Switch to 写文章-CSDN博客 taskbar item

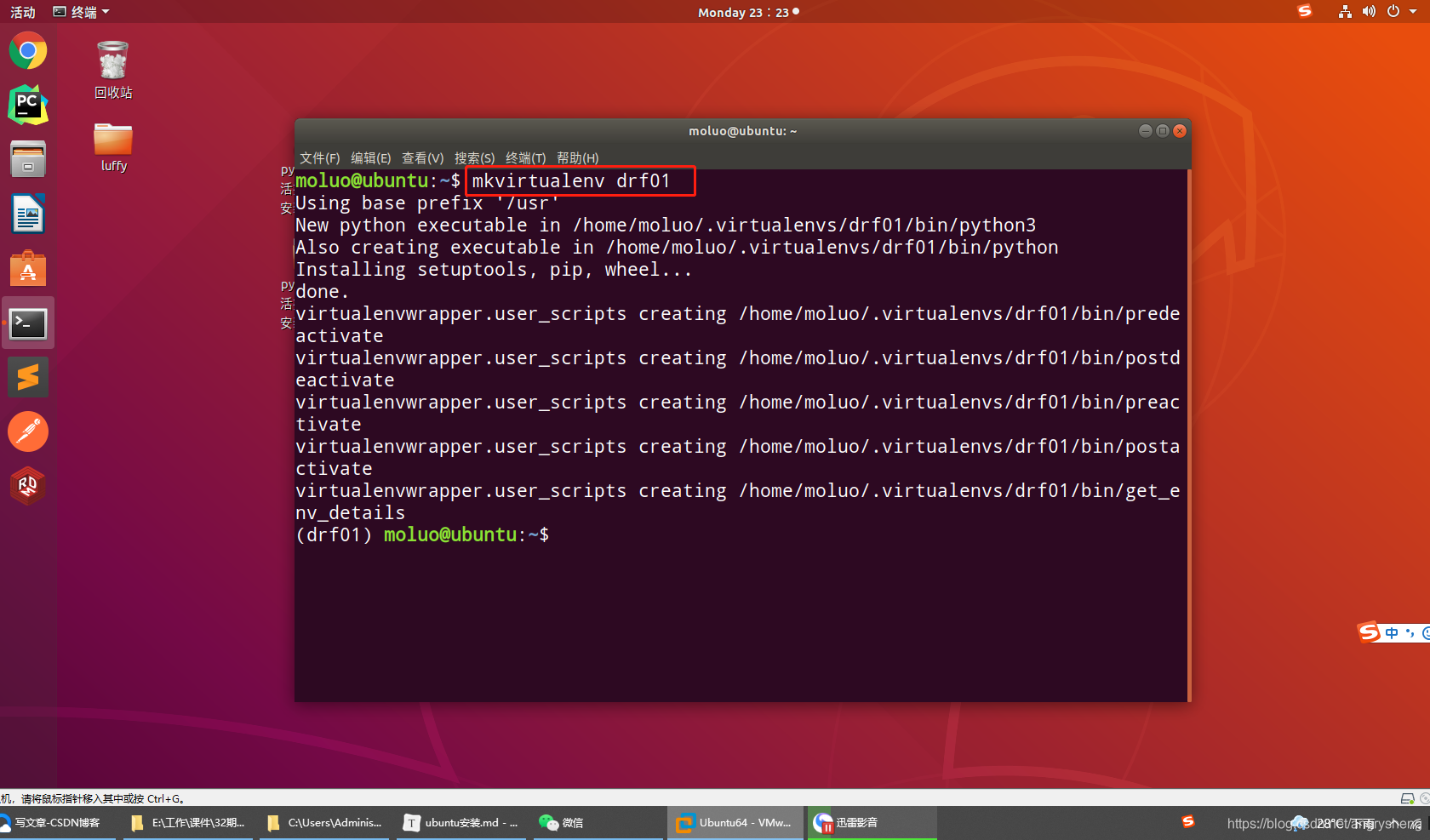point(56,823)
